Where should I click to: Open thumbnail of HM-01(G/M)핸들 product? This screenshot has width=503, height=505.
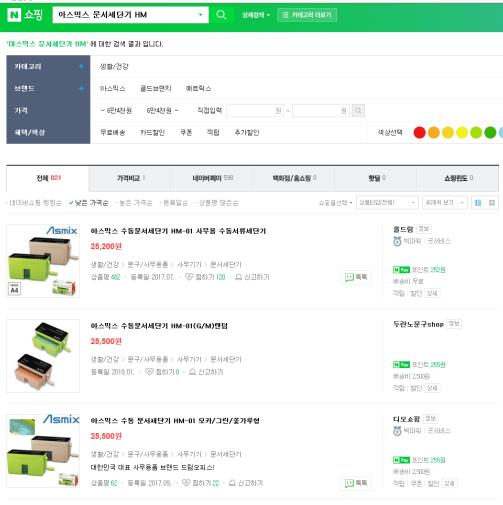[x=43, y=356]
